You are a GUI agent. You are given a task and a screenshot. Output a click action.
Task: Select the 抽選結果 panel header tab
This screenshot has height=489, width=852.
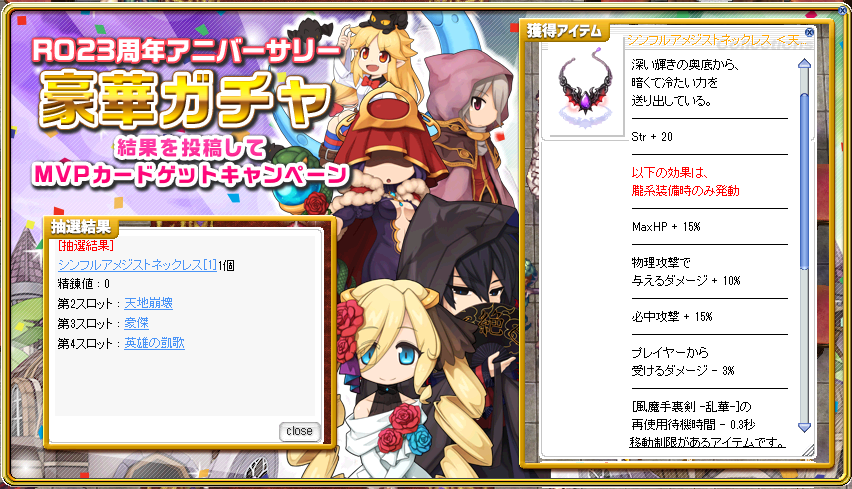tap(81, 226)
